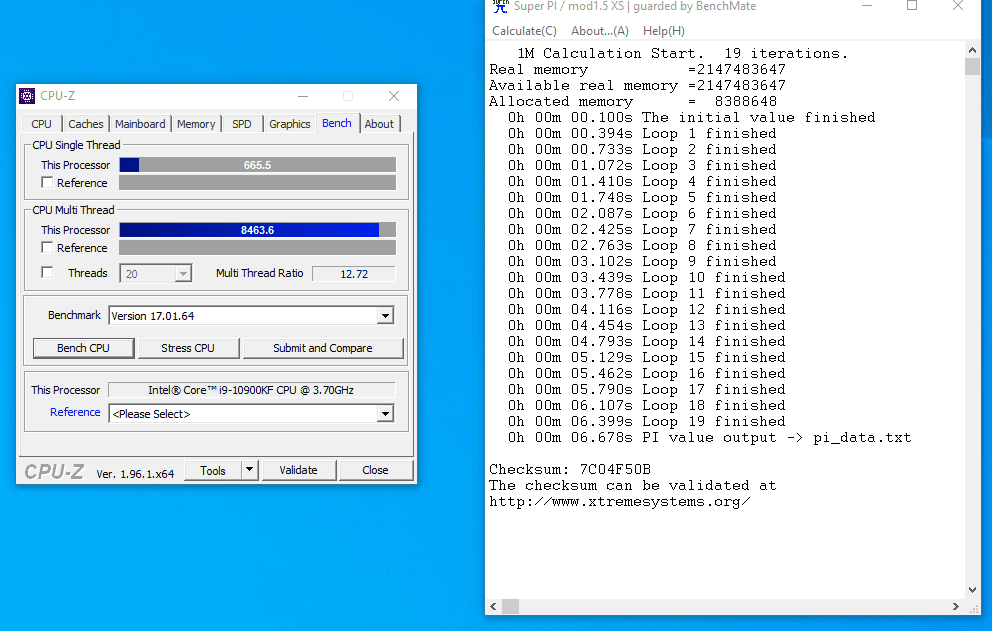Viewport: 992px width, 631px height.
Task: Click the Checksum: 7C04F50B line
Action: click(570, 470)
